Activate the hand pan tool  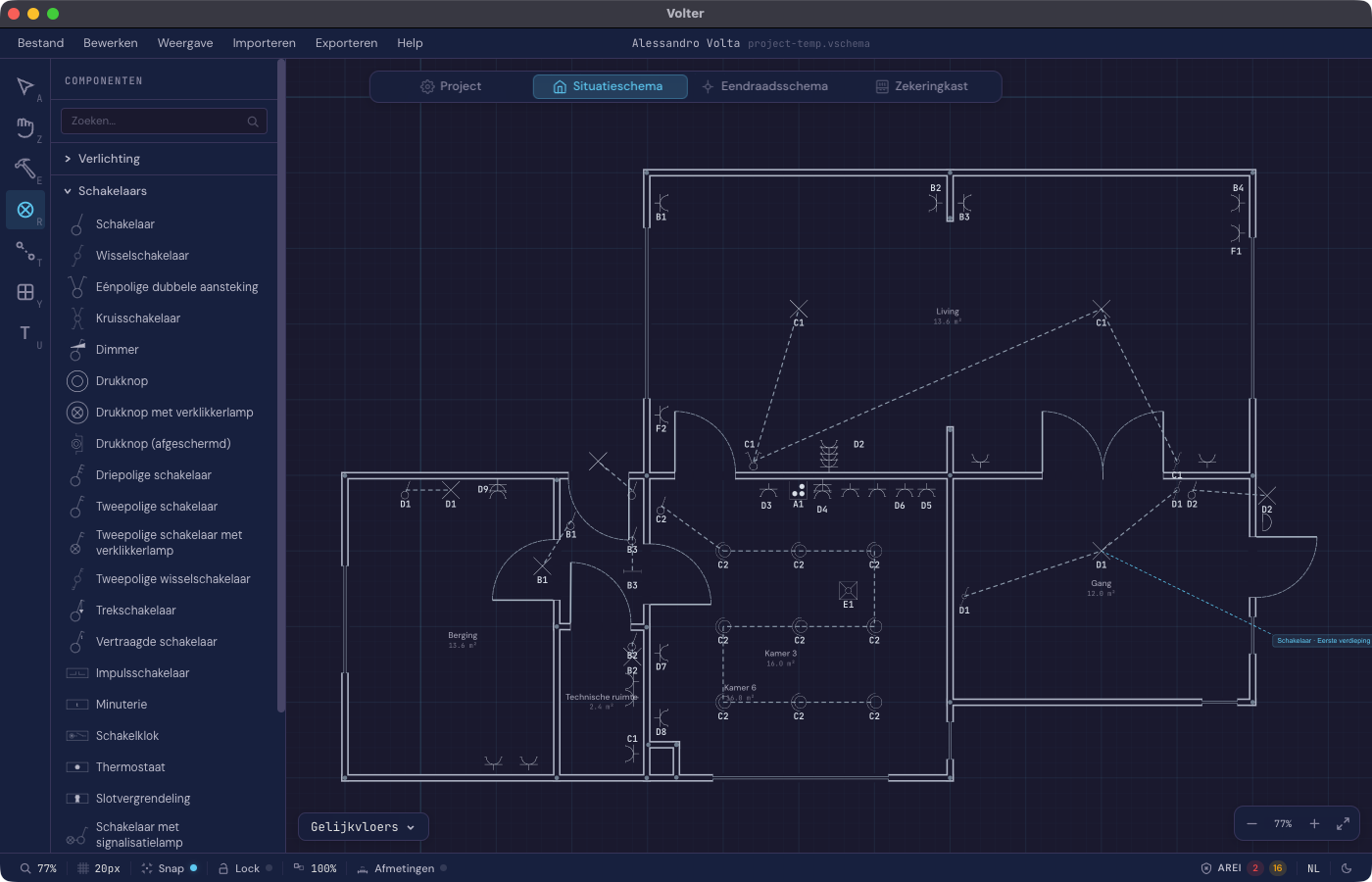click(25, 127)
